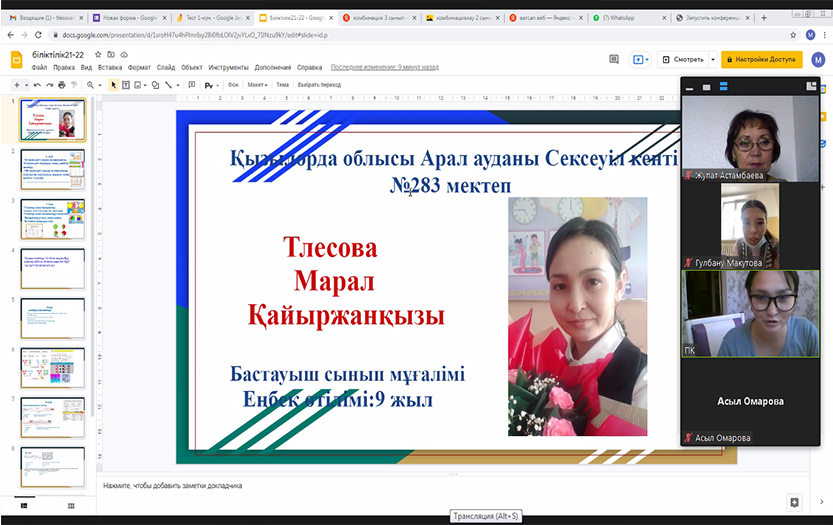Click the print icon
Image resolution: width=833 pixels, height=525 pixels.
click(x=62, y=85)
